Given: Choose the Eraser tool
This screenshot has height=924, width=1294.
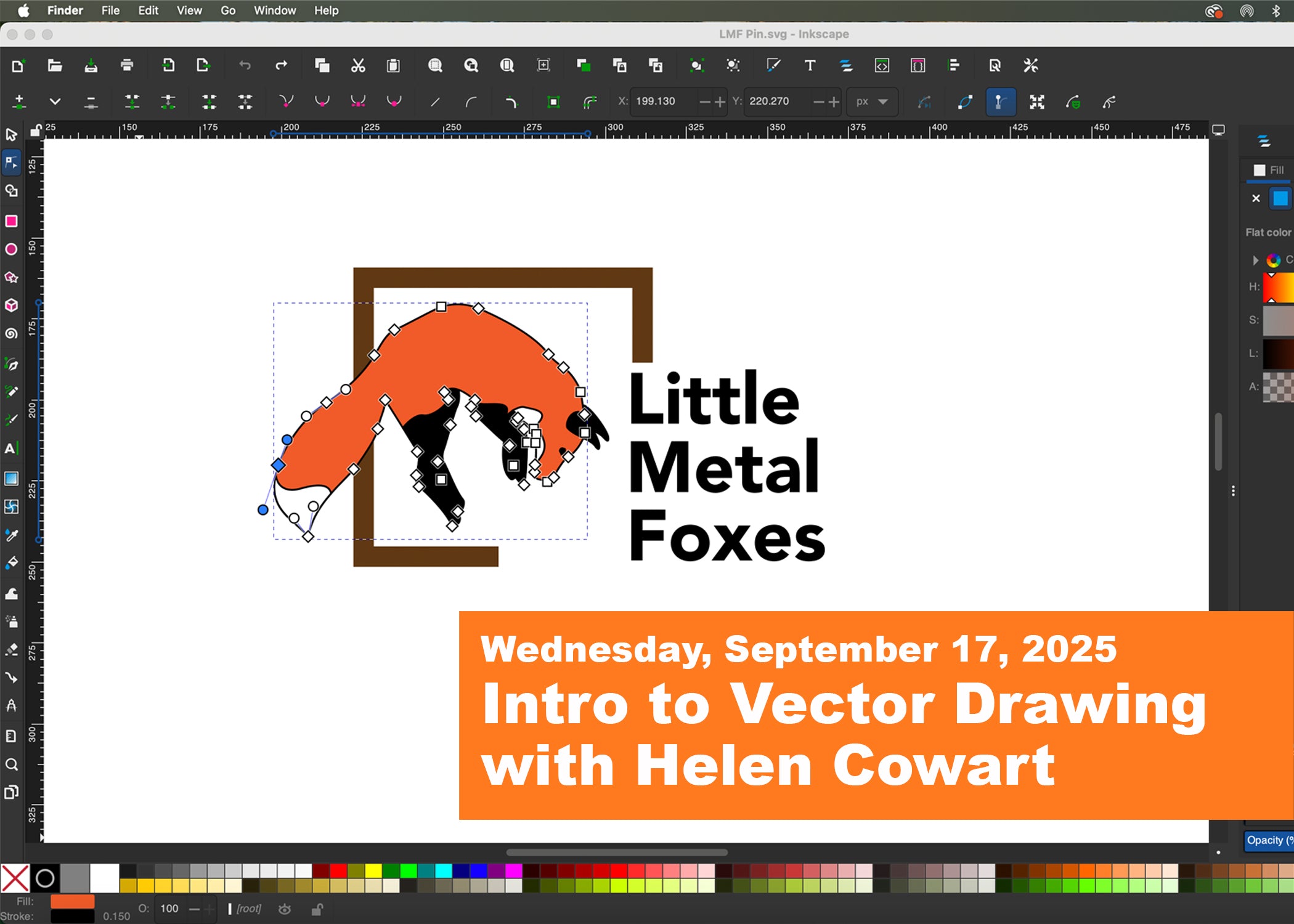Looking at the screenshot, I should [x=11, y=649].
